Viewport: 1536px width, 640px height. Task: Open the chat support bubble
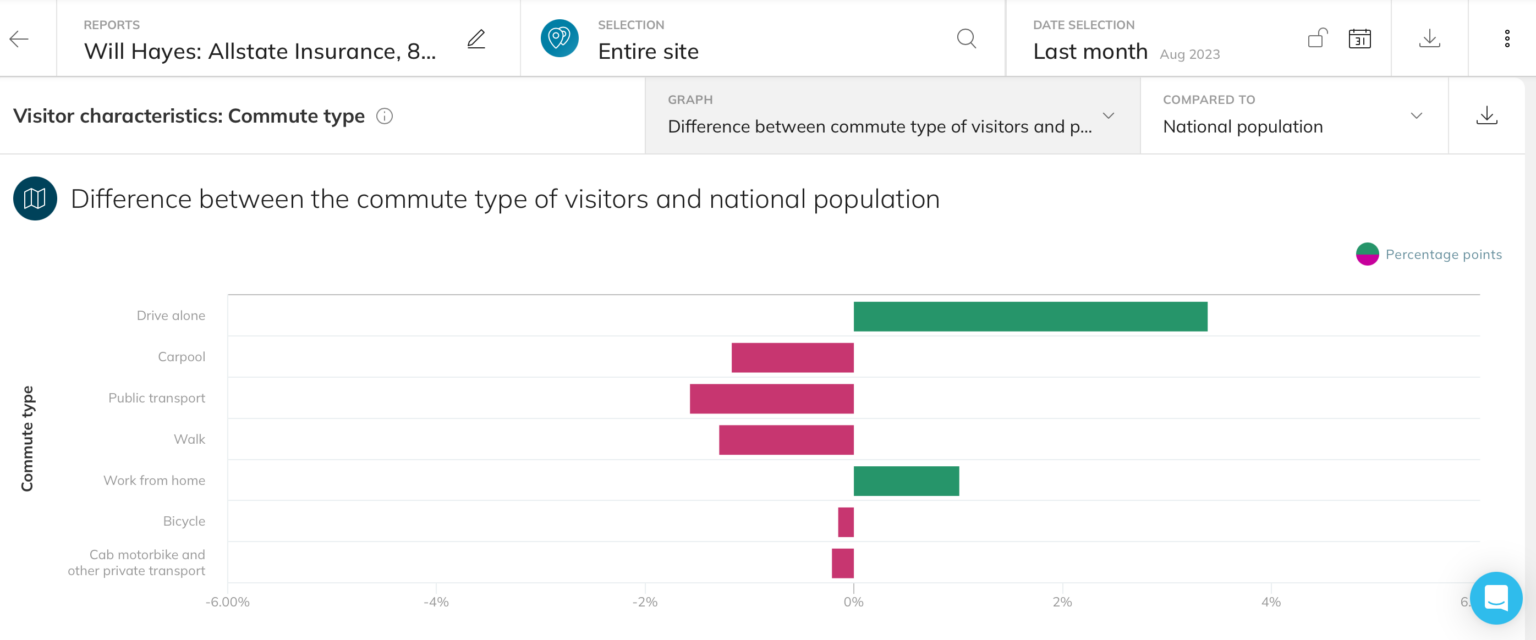tap(1495, 597)
